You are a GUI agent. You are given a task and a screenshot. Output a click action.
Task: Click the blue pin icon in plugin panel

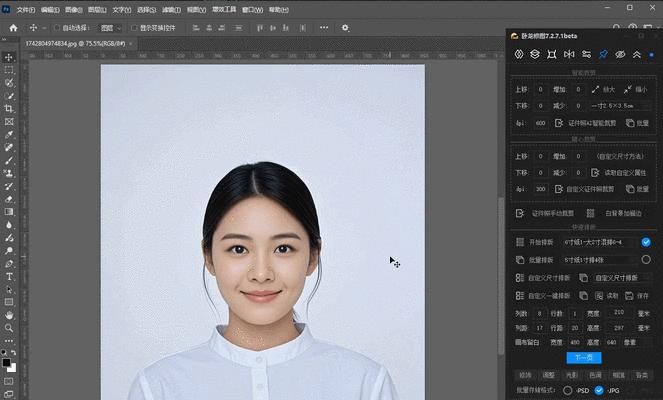[x=603, y=54]
